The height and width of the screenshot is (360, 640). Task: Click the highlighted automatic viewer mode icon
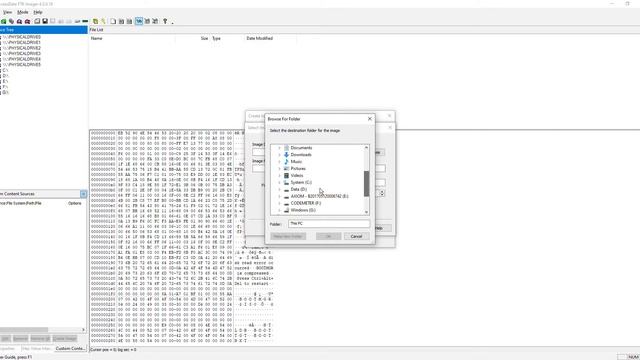coord(139,21)
